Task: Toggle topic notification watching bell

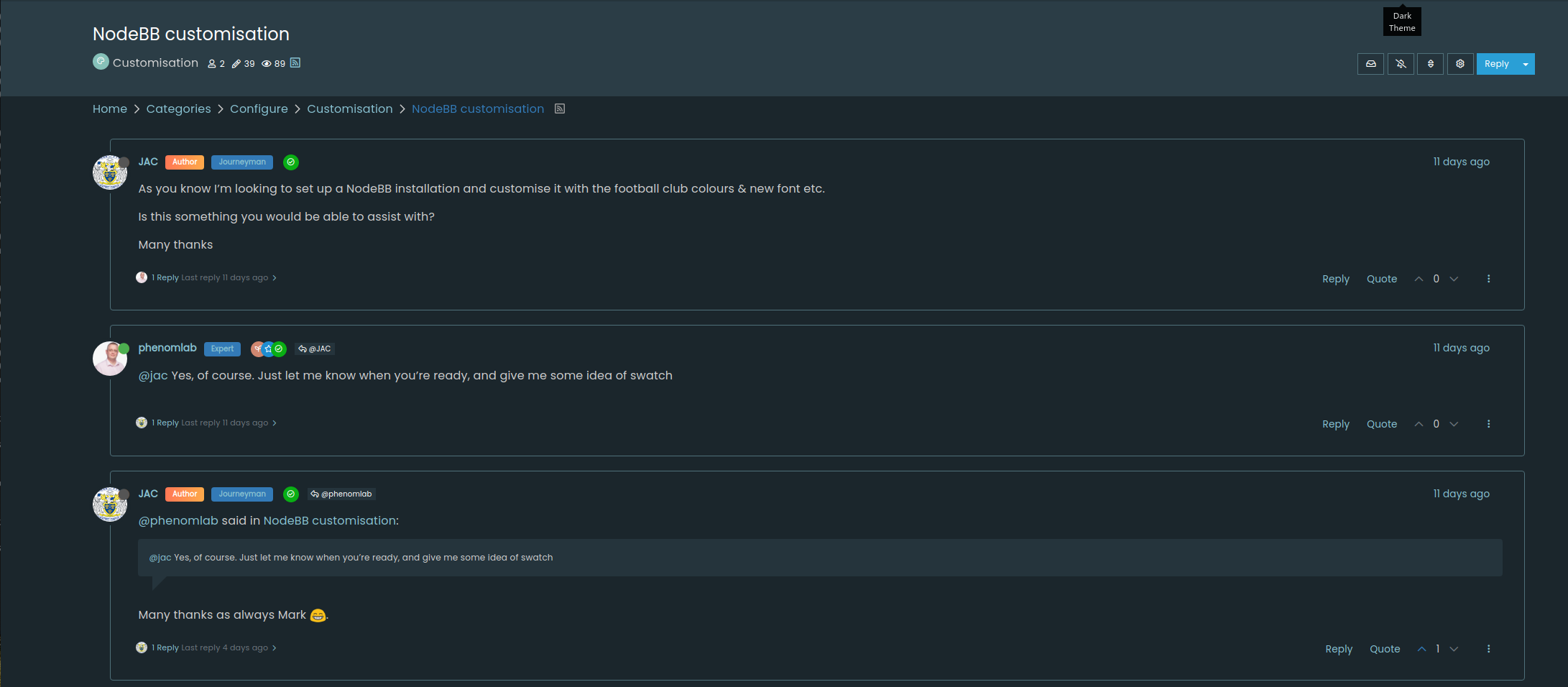Action: [x=1401, y=64]
